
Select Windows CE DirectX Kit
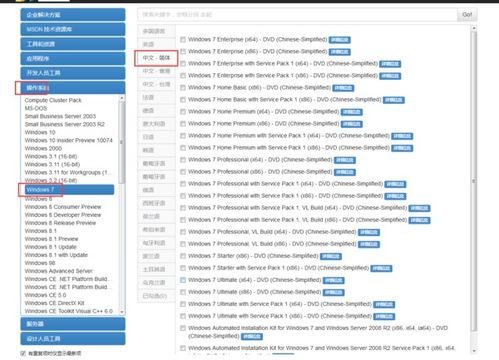54,303
